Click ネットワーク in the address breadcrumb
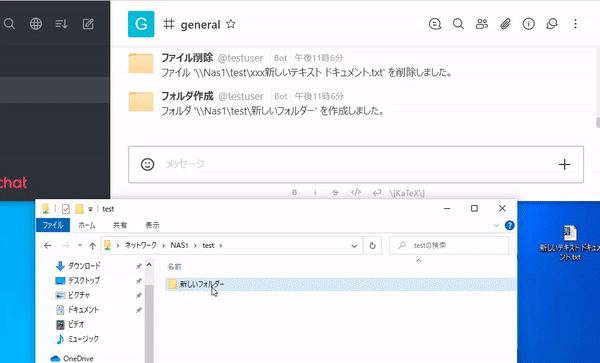Viewport: 600px width, 363px height. coord(140,246)
